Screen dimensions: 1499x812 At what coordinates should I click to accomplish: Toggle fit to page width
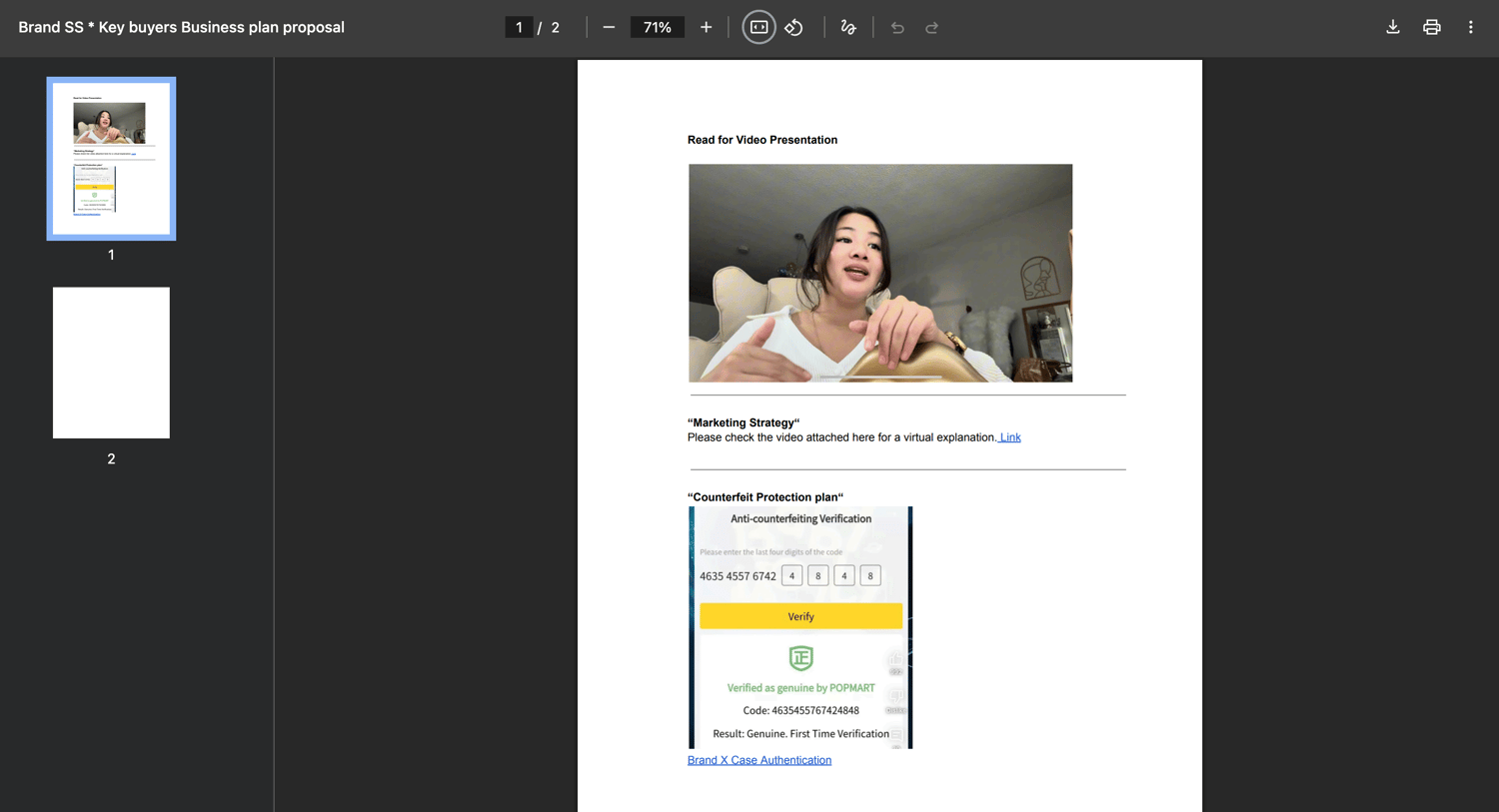(758, 28)
